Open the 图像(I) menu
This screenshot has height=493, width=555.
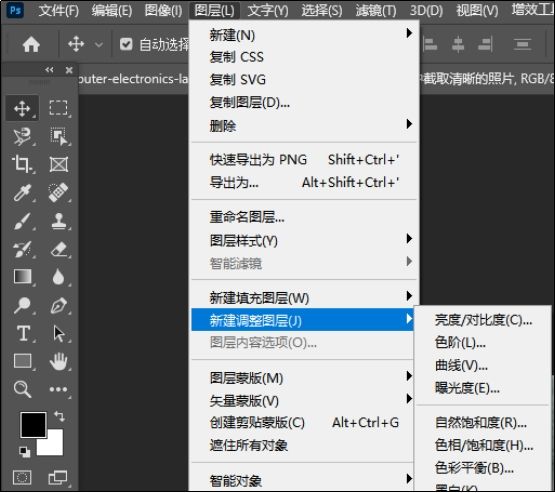click(x=163, y=11)
